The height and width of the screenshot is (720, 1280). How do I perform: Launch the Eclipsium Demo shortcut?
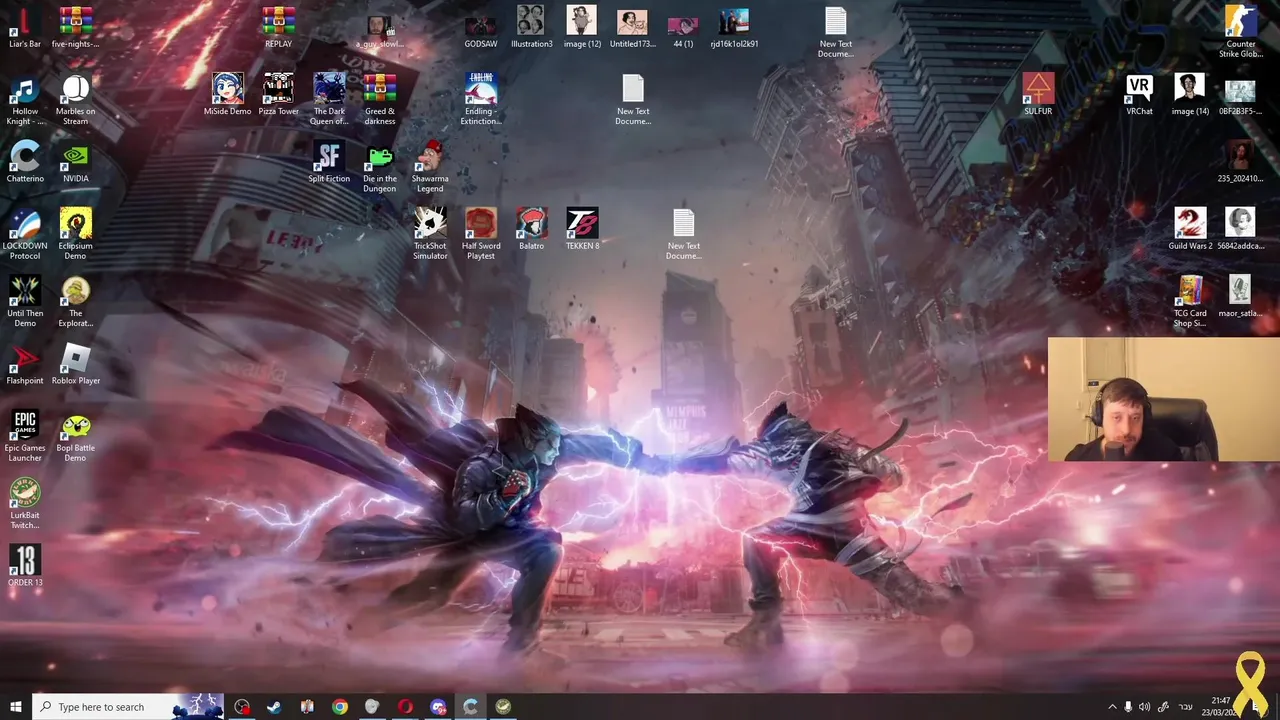(76, 234)
